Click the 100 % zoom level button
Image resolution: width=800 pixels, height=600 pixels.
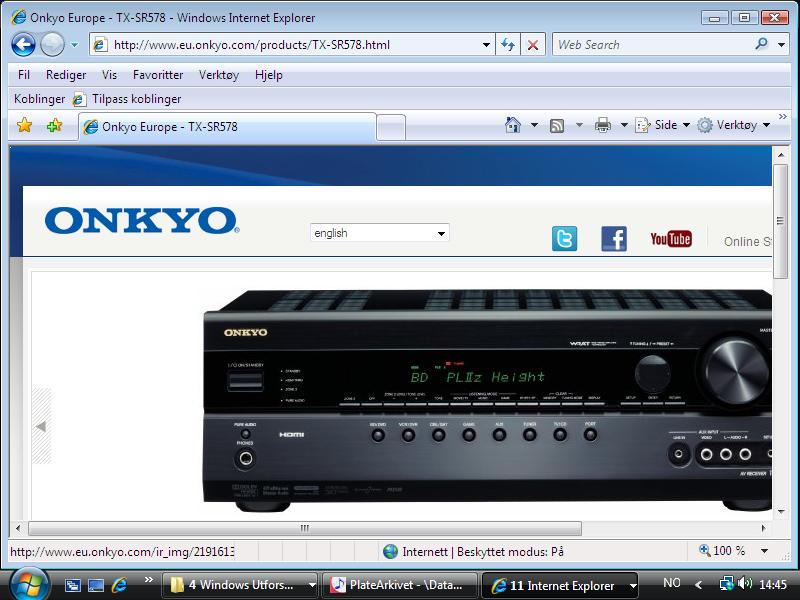[x=722, y=551]
